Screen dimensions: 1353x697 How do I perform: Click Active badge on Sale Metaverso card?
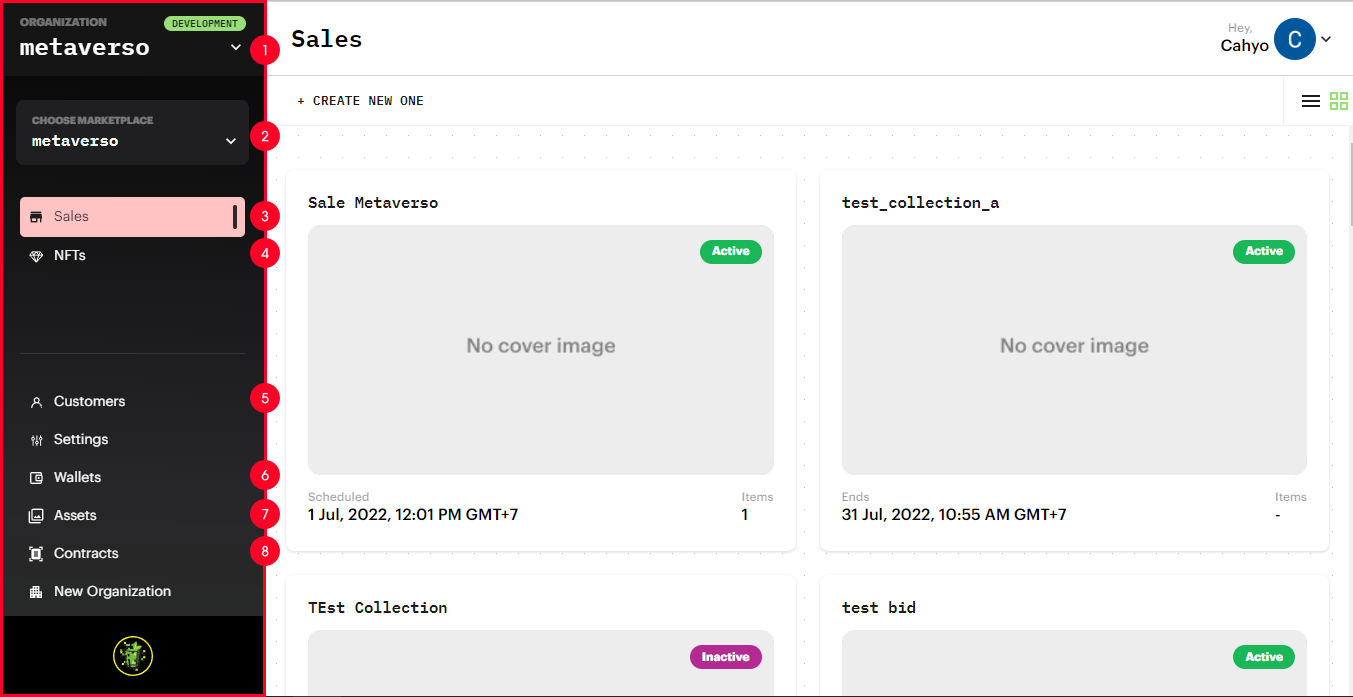(x=731, y=252)
